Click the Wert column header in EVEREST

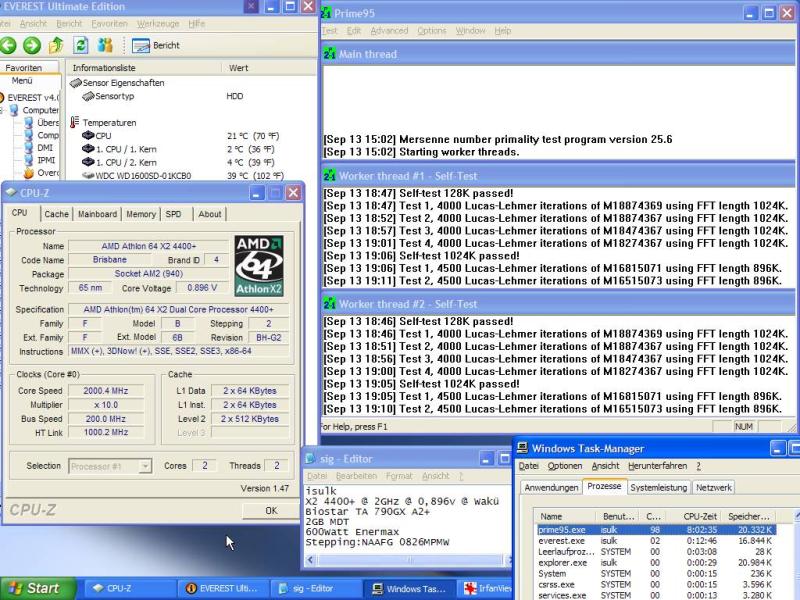[x=268, y=68]
